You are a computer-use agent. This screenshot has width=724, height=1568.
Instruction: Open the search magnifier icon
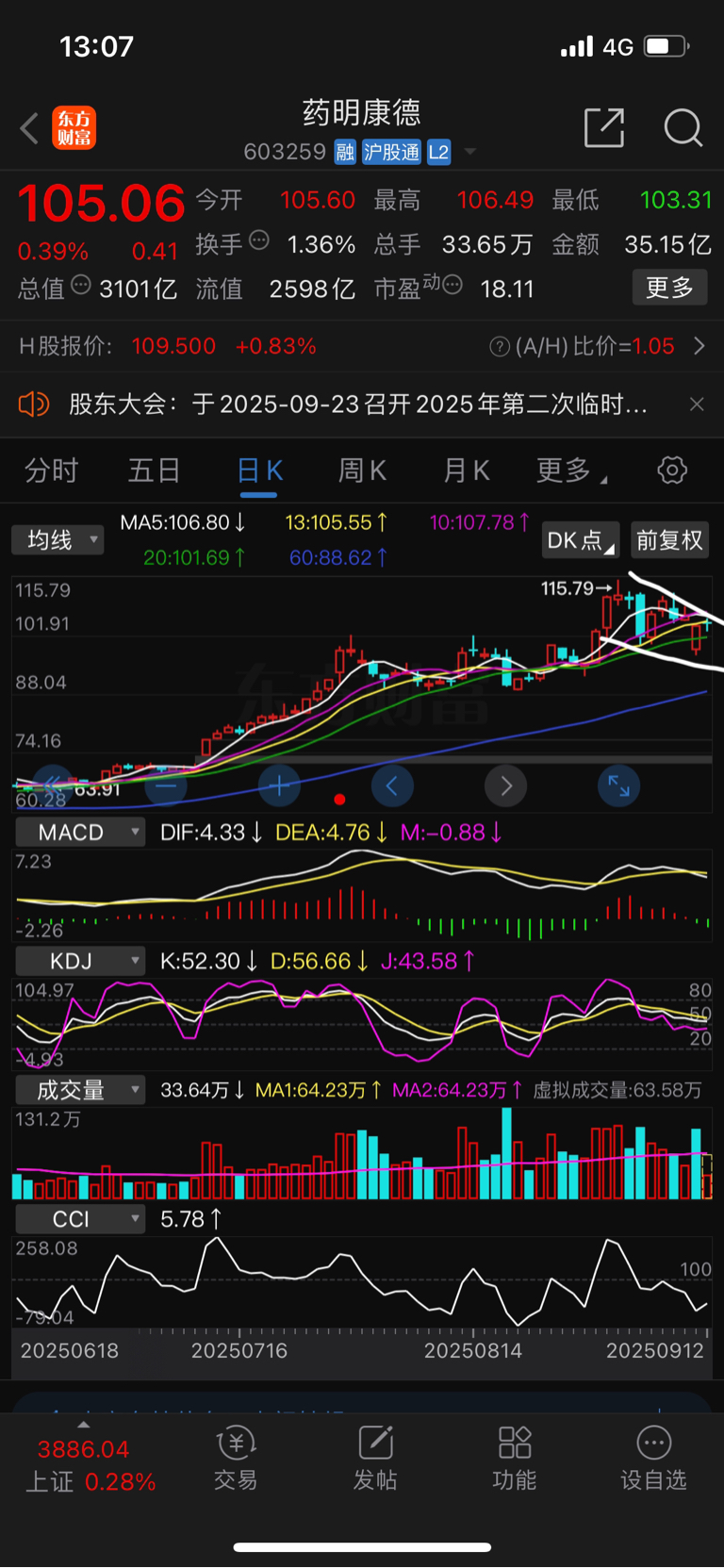[683, 127]
